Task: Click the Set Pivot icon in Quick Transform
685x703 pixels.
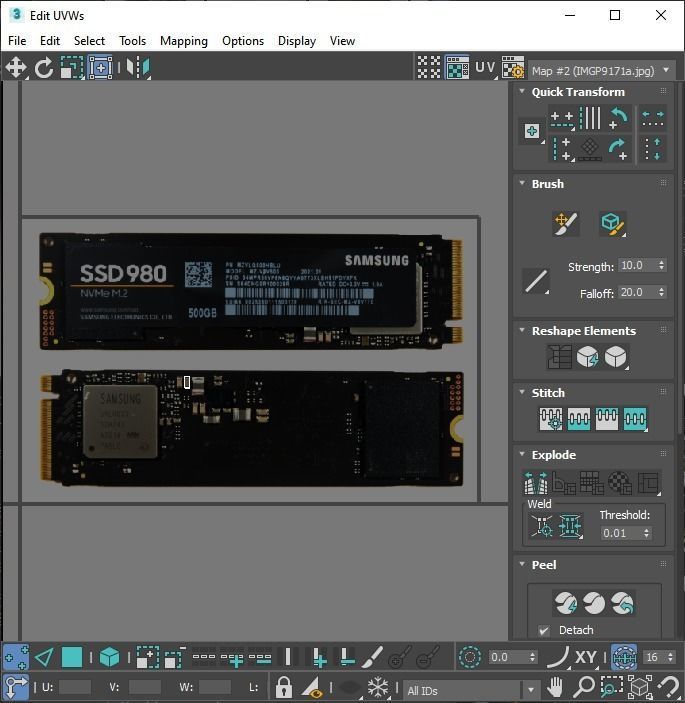Action: point(532,131)
